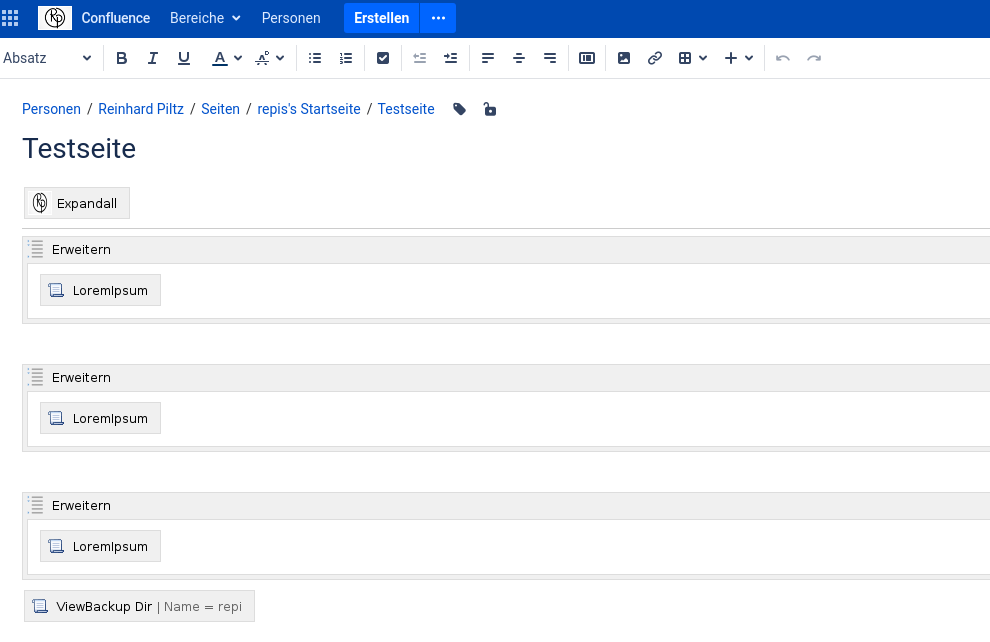Click the indent icon
This screenshot has height=642, width=990.
tap(451, 58)
